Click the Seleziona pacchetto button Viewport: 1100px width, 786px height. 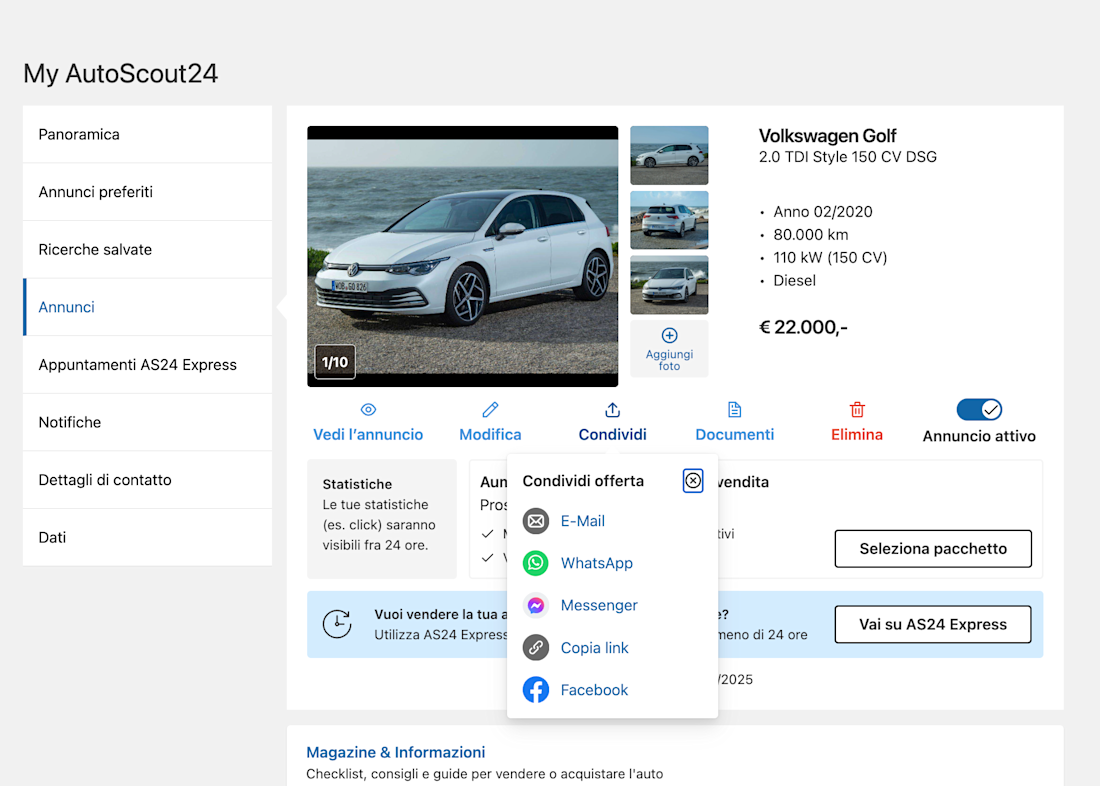[x=932, y=549]
